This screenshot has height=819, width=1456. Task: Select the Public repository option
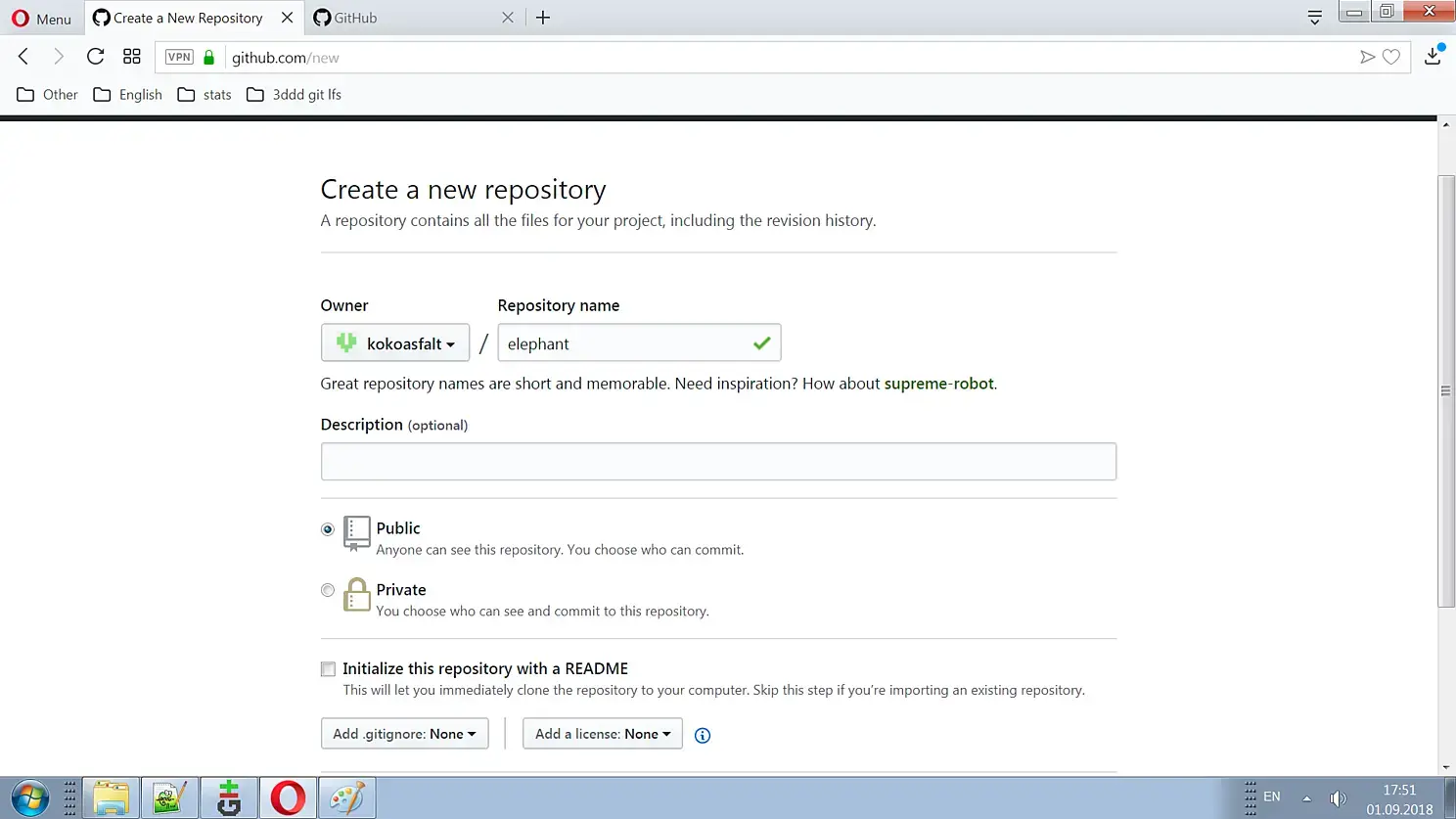coord(328,529)
